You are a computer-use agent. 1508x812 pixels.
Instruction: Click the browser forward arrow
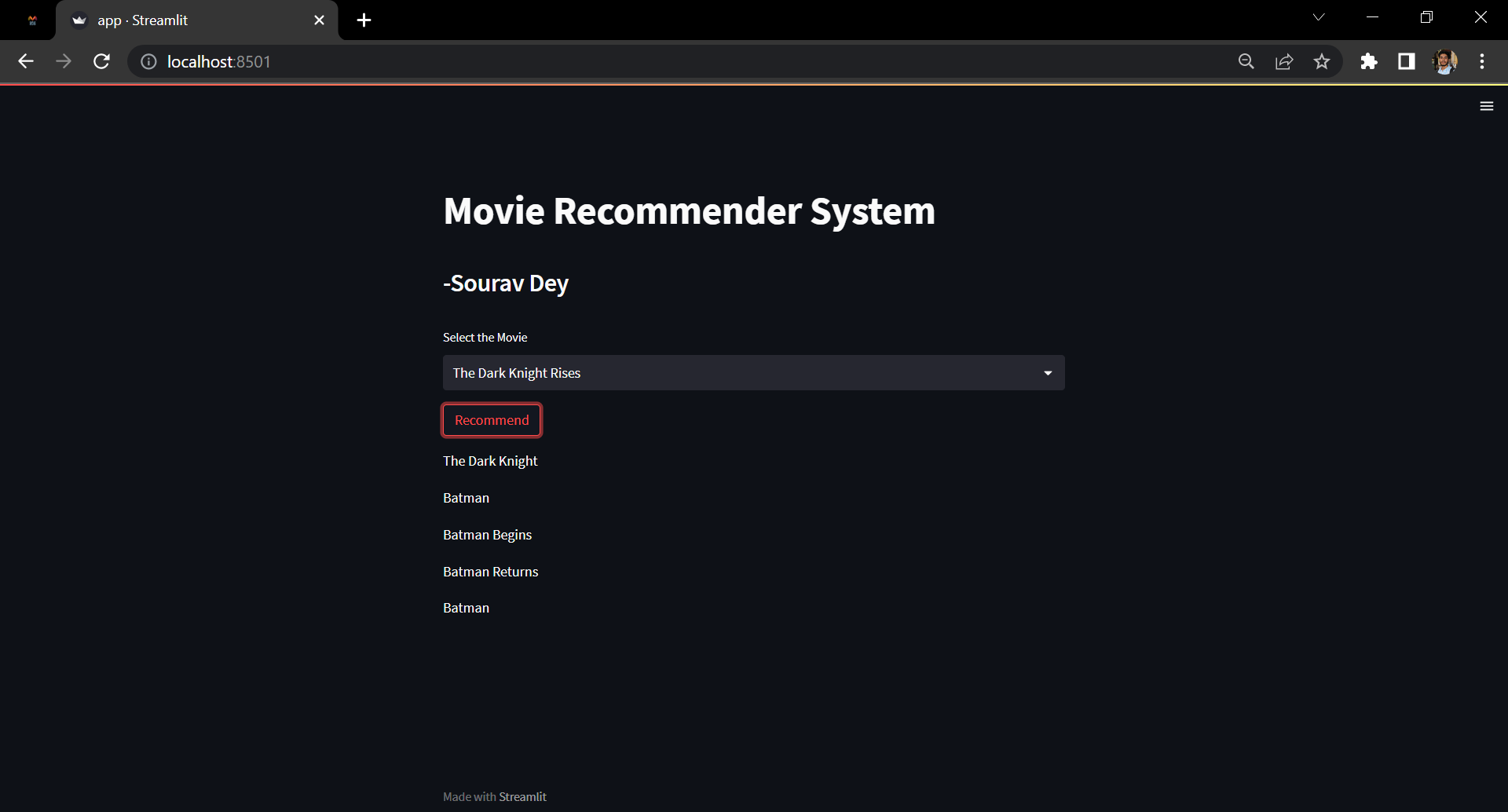64,61
